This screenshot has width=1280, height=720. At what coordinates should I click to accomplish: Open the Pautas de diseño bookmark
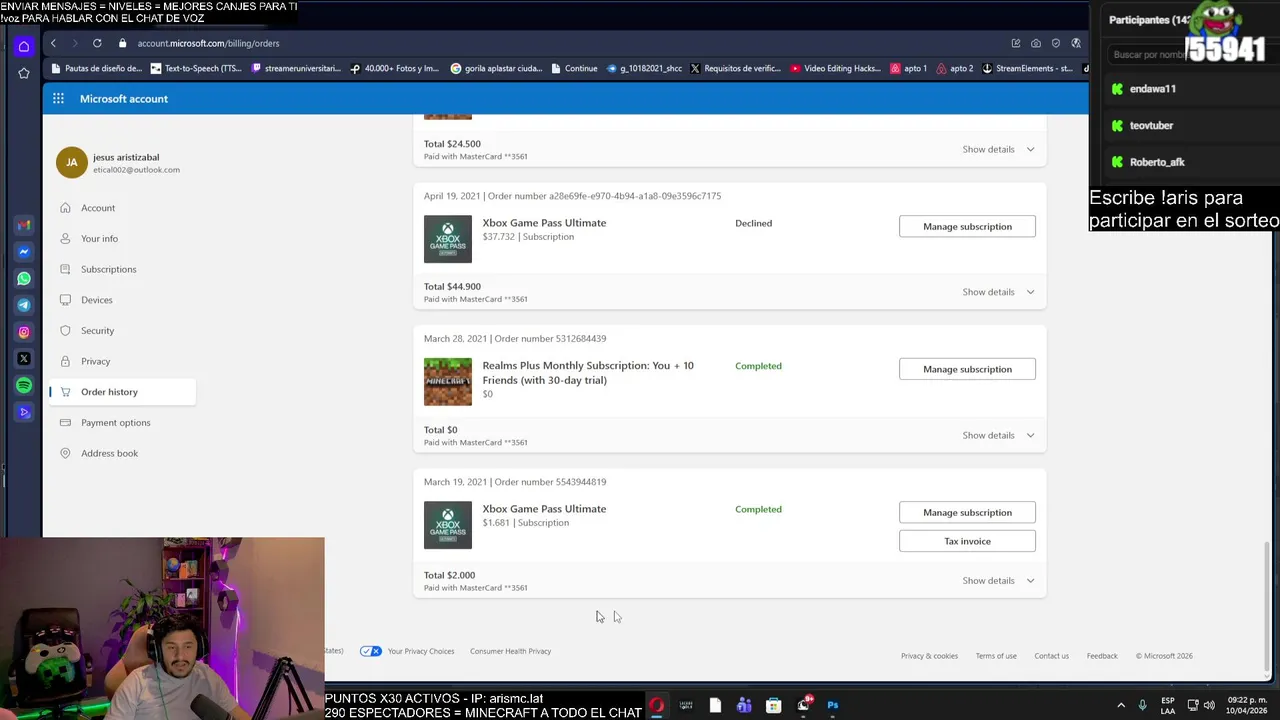(96, 69)
